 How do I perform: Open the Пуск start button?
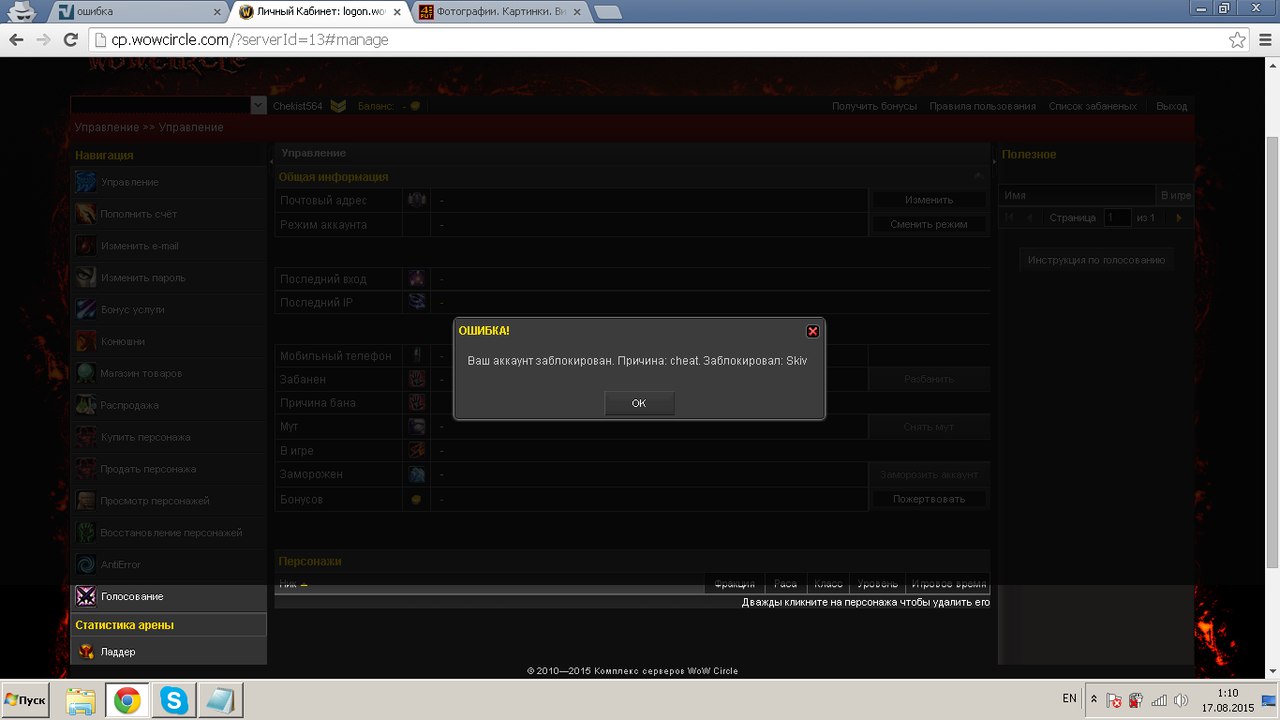pyautogui.click(x=27, y=700)
